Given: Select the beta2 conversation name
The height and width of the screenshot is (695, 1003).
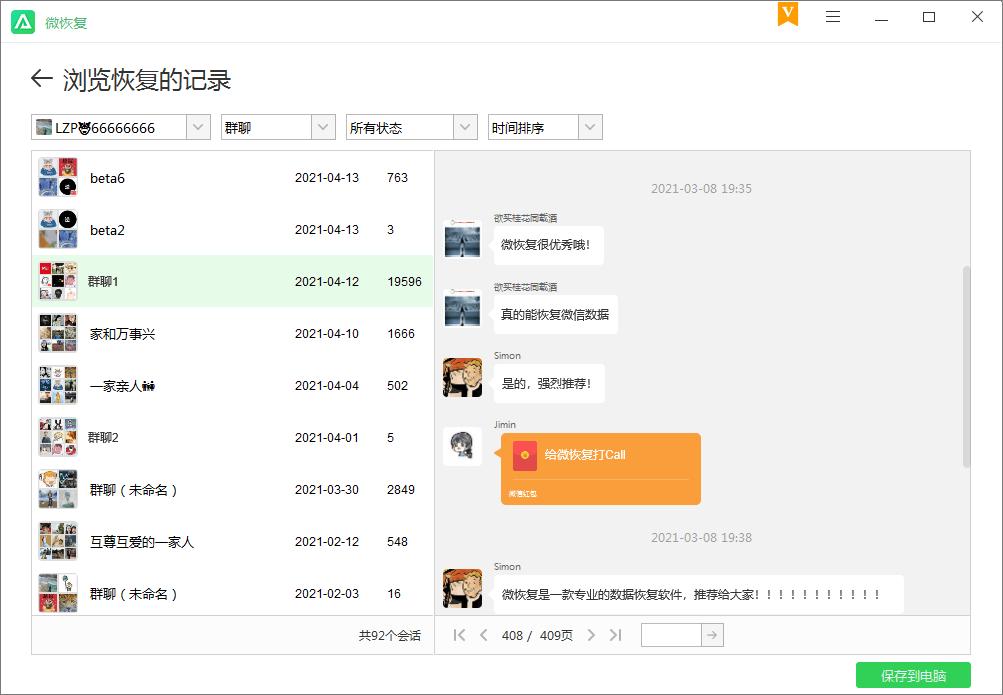Looking at the screenshot, I should click(107, 230).
